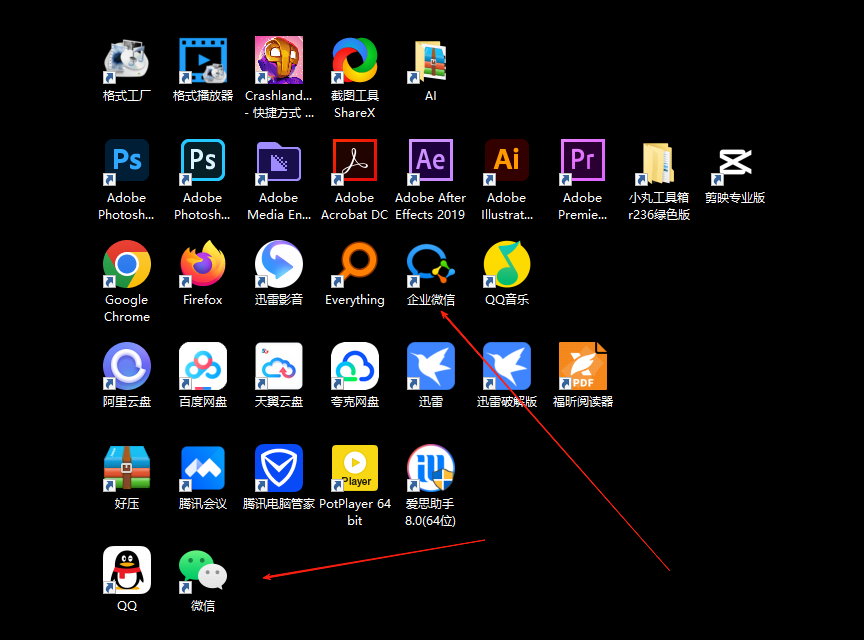Click the 微信 WeChat shortcut

click(x=203, y=570)
